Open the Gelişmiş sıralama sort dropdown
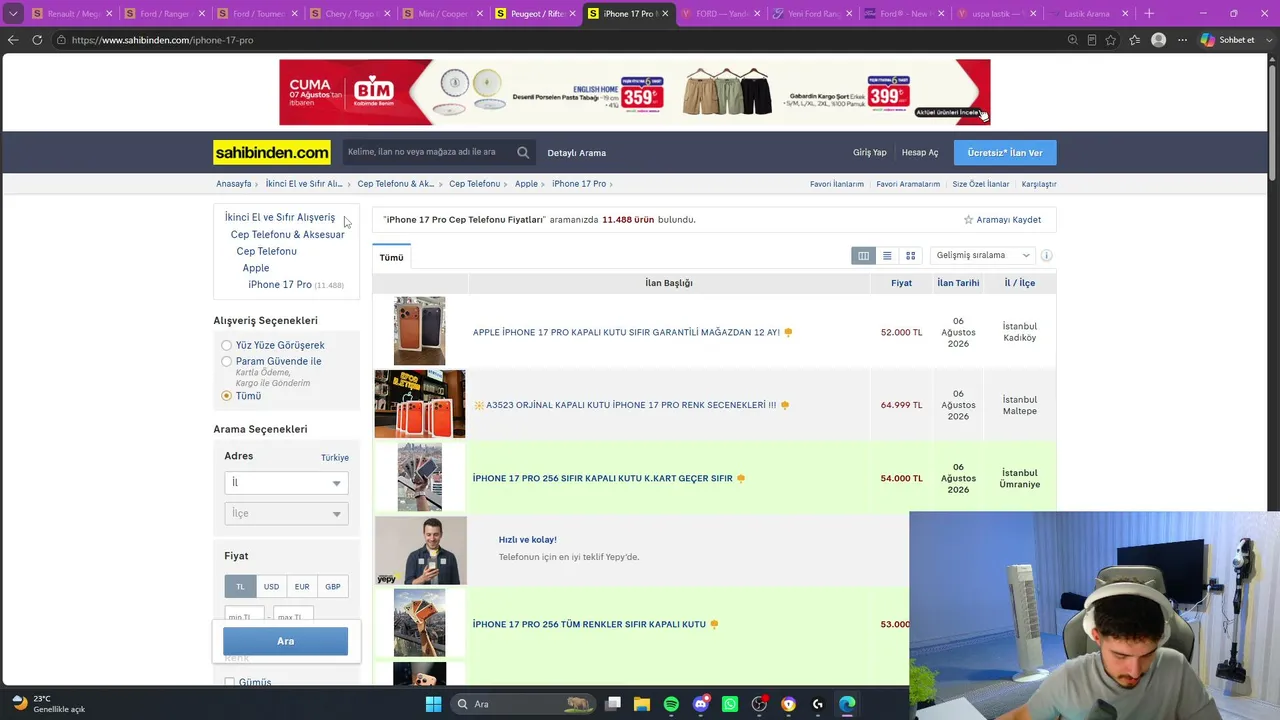The height and width of the screenshot is (720, 1280). click(982, 255)
